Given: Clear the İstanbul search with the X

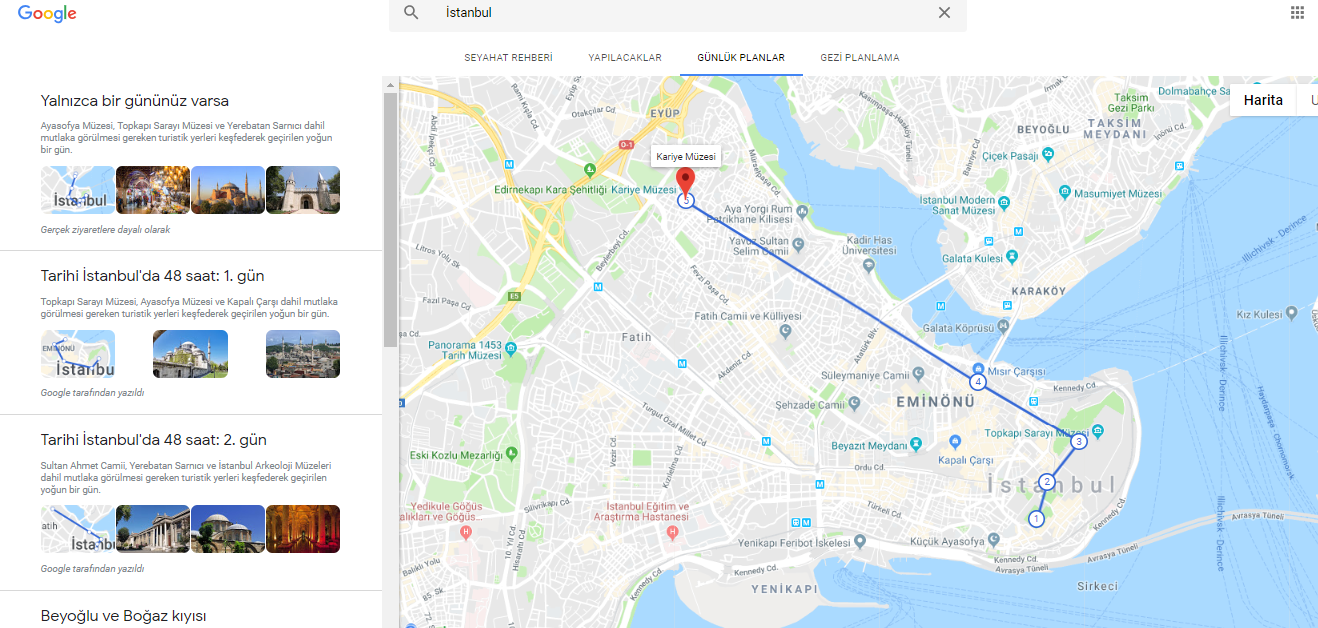Looking at the screenshot, I should [944, 13].
